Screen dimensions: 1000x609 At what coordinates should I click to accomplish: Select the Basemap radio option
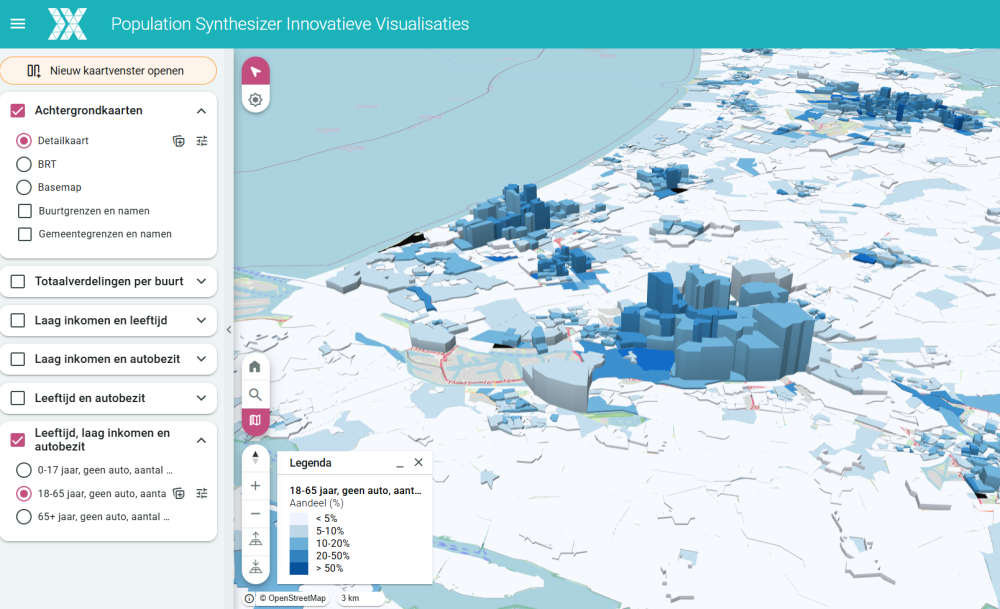click(24, 187)
